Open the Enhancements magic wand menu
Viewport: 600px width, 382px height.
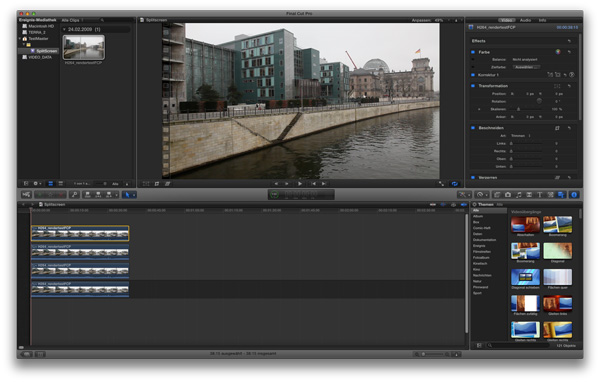[464, 195]
